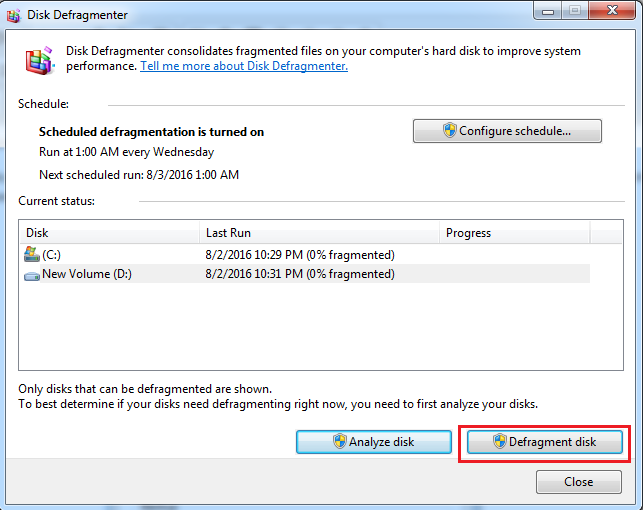
Task: Open the Configure schedule dialog
Action: click(507, 131)
